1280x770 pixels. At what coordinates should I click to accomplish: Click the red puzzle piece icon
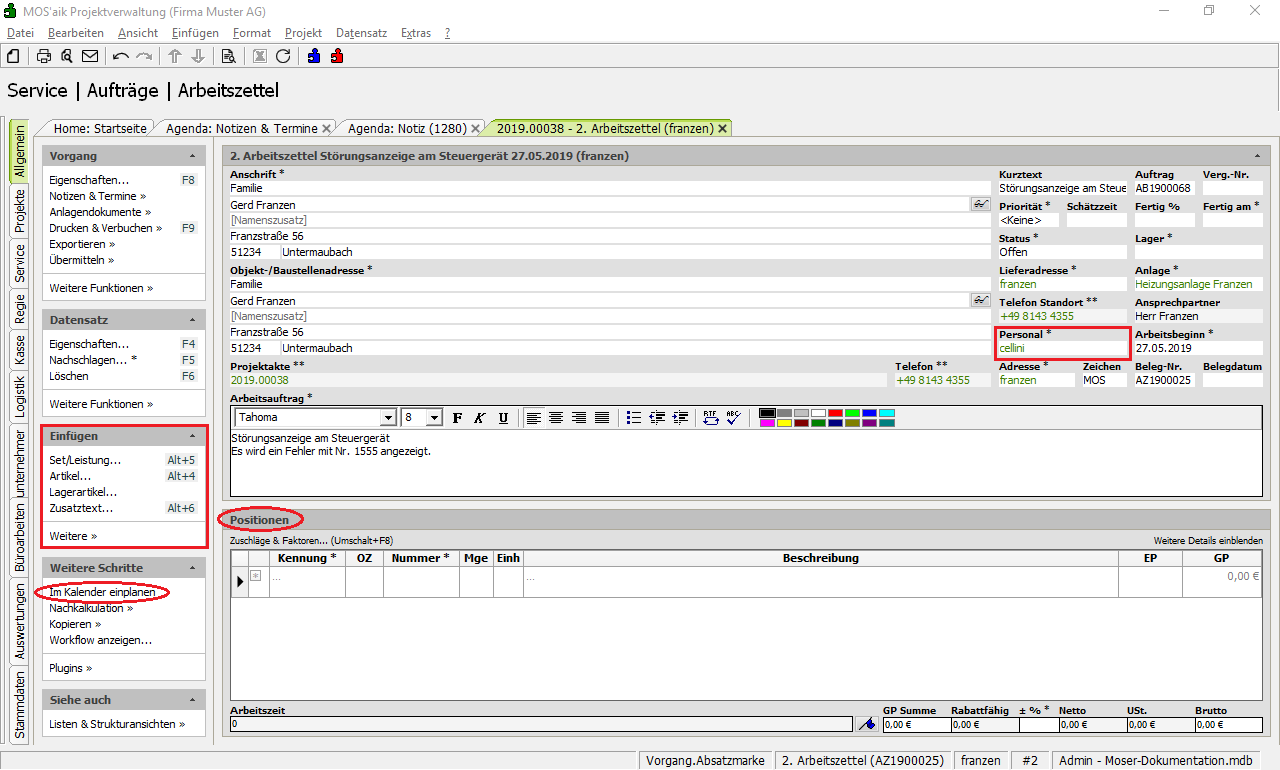(337, 56)
